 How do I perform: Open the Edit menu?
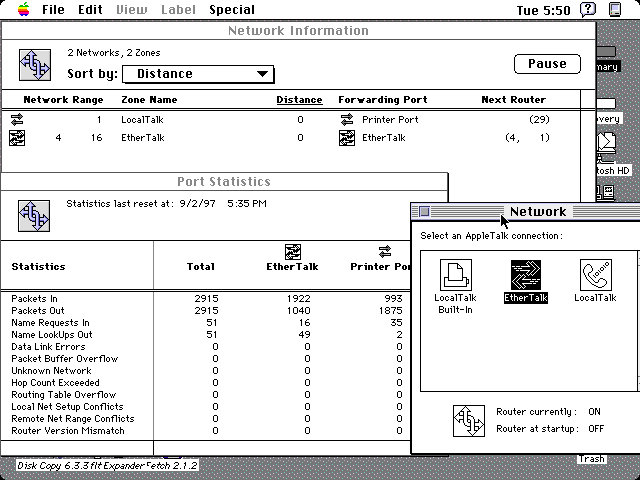pyautogui.click(x=90, y=9)
